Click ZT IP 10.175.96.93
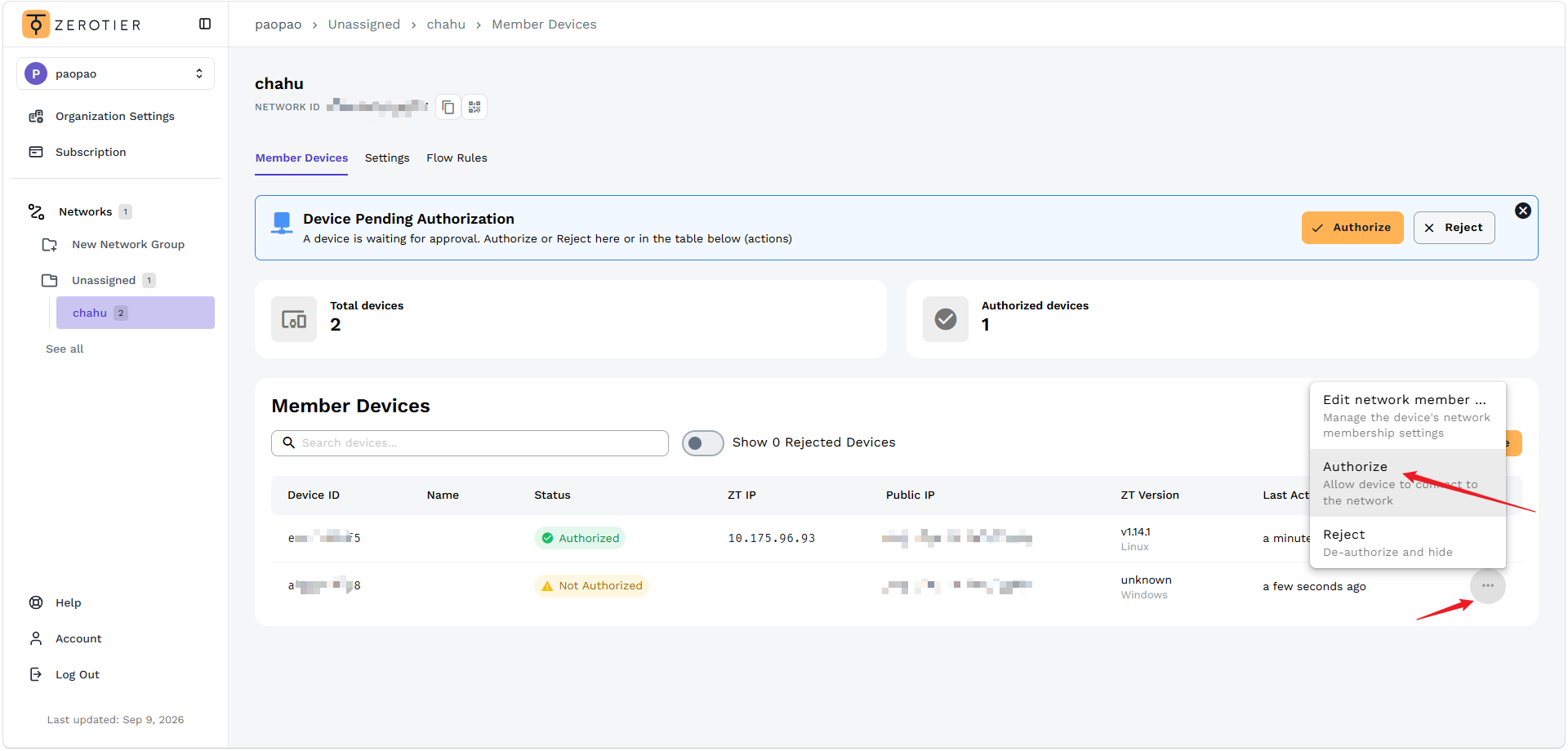This screenshot has width=1568, height=751. click(772, 538)
